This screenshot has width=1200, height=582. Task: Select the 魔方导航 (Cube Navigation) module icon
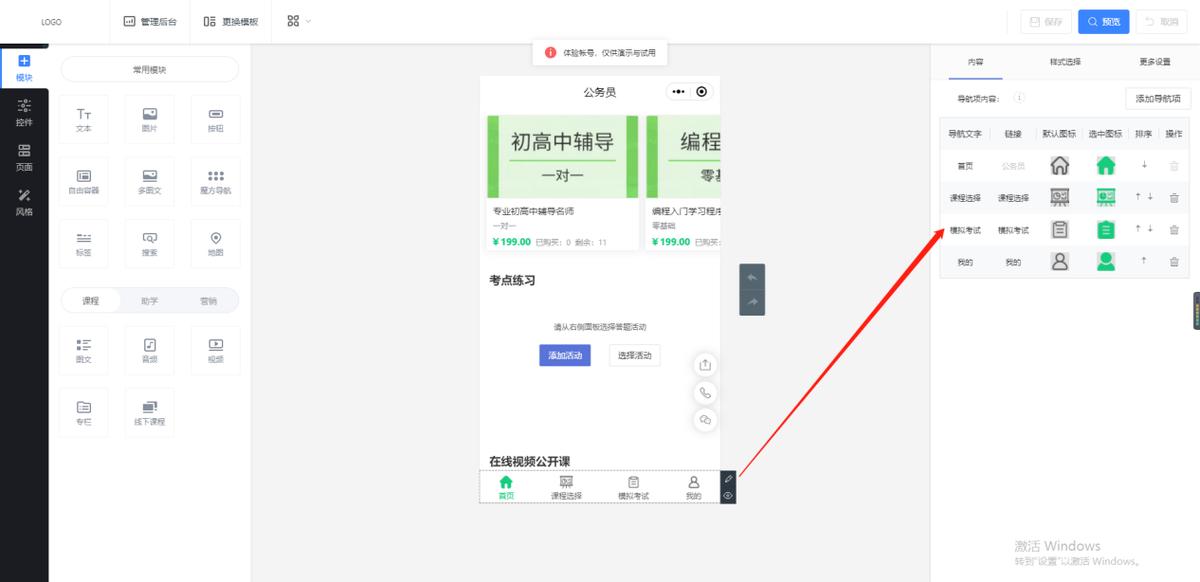[x=215, y=180]
